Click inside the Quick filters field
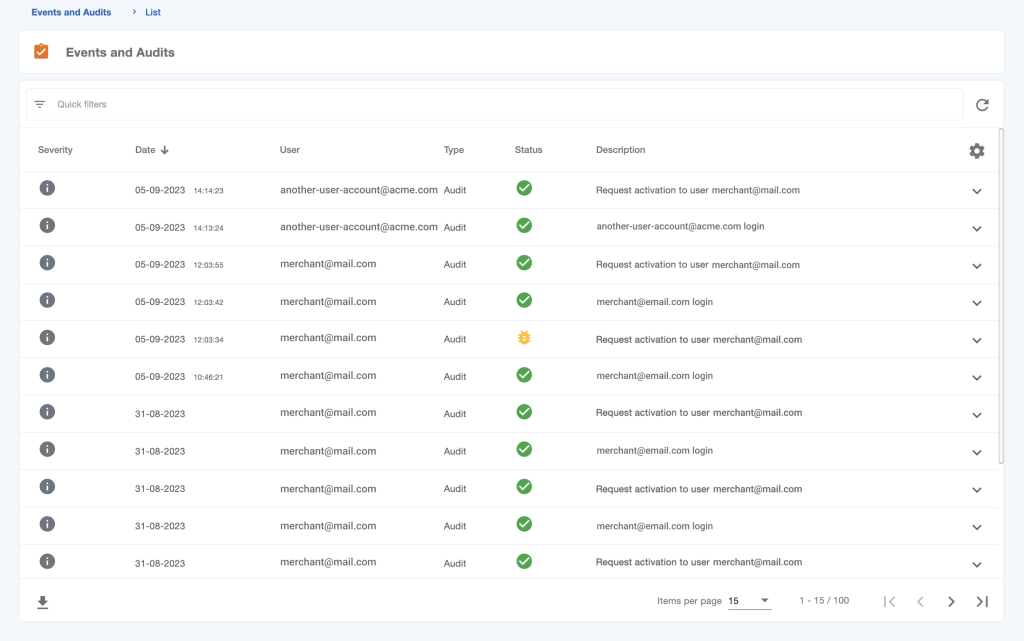Screen dimensions: 1024x641 pos(200,104)
